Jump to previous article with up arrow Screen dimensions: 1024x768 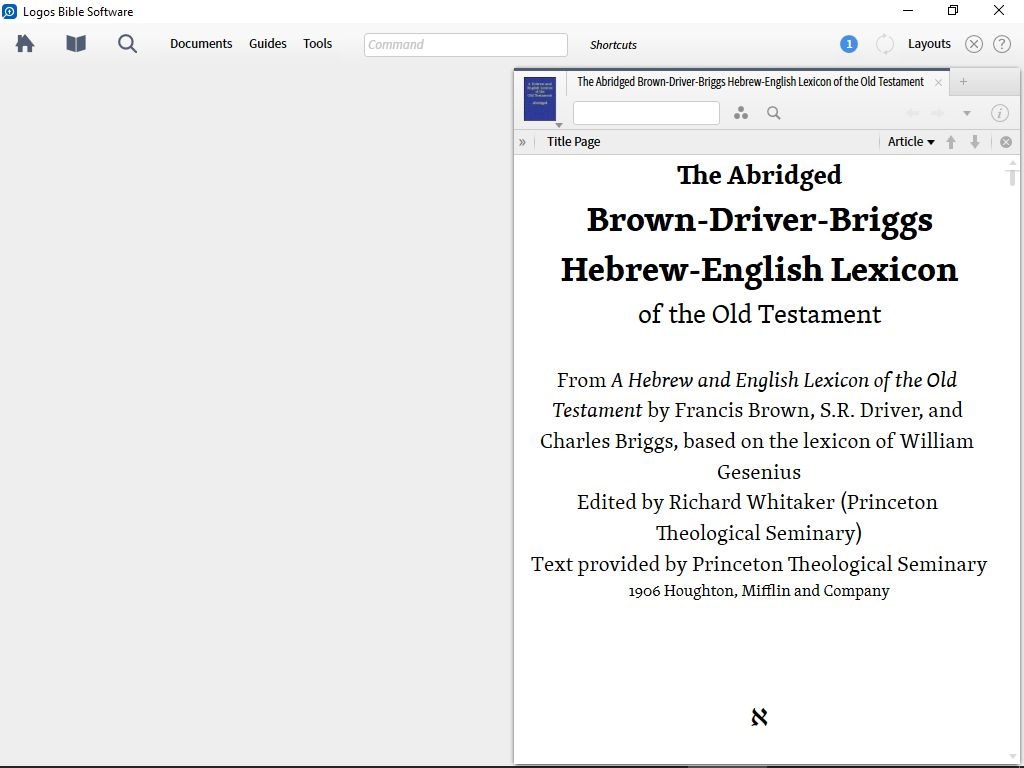951,142
